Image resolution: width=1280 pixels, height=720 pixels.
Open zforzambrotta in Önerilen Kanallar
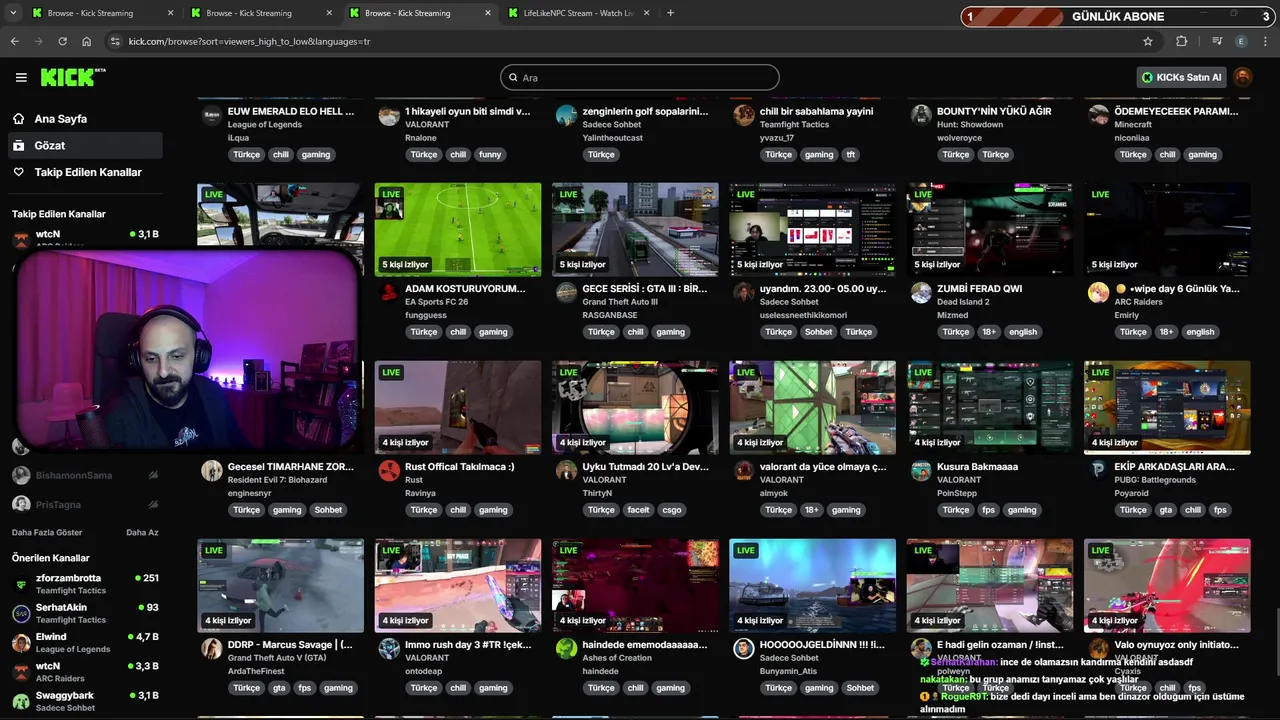tap(84, 584)
